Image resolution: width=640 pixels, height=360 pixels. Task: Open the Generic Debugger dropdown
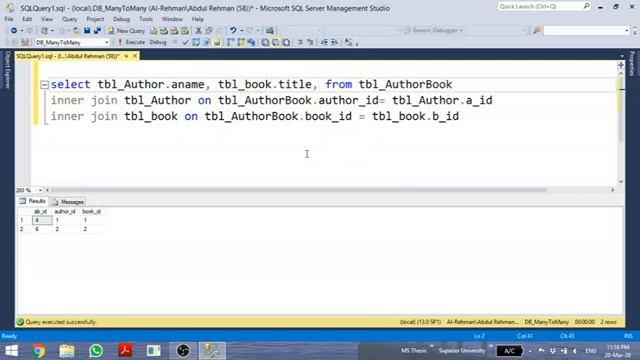click(x=461, y=31)
